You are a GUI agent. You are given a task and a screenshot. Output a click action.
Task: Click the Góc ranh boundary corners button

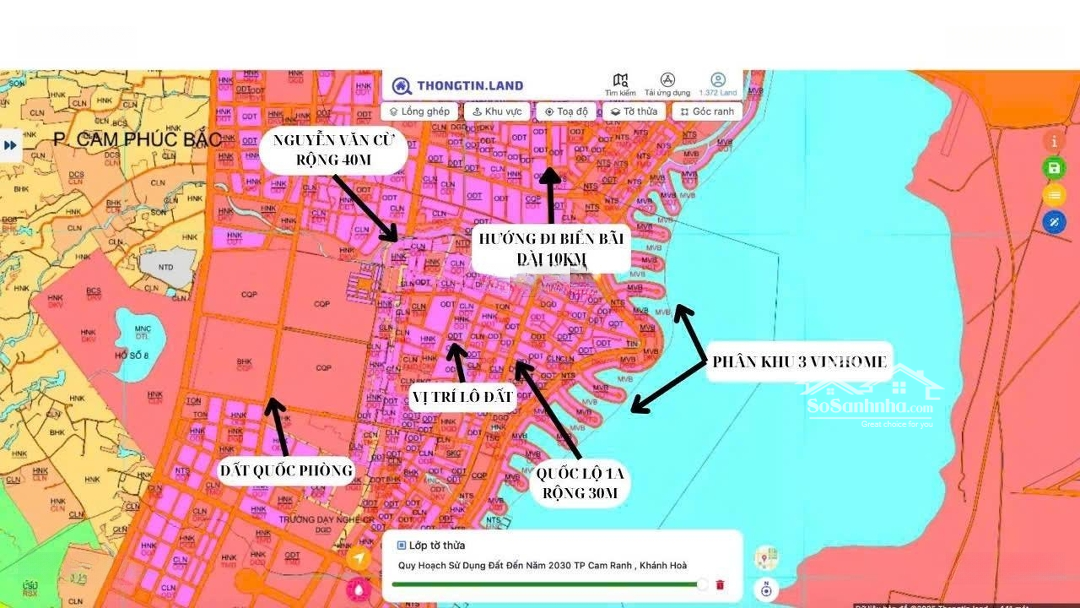(x=707, y=112)
